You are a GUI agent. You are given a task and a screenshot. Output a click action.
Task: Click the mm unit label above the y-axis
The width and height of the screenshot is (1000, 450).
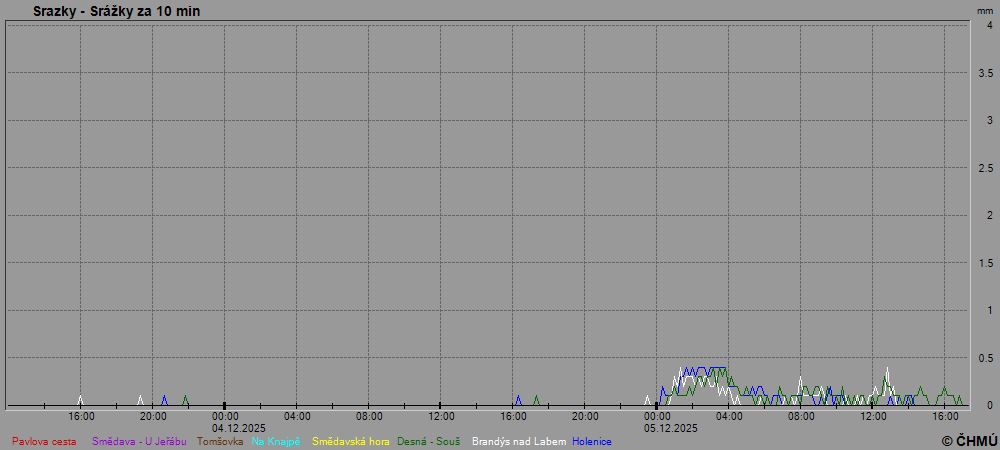986,10
